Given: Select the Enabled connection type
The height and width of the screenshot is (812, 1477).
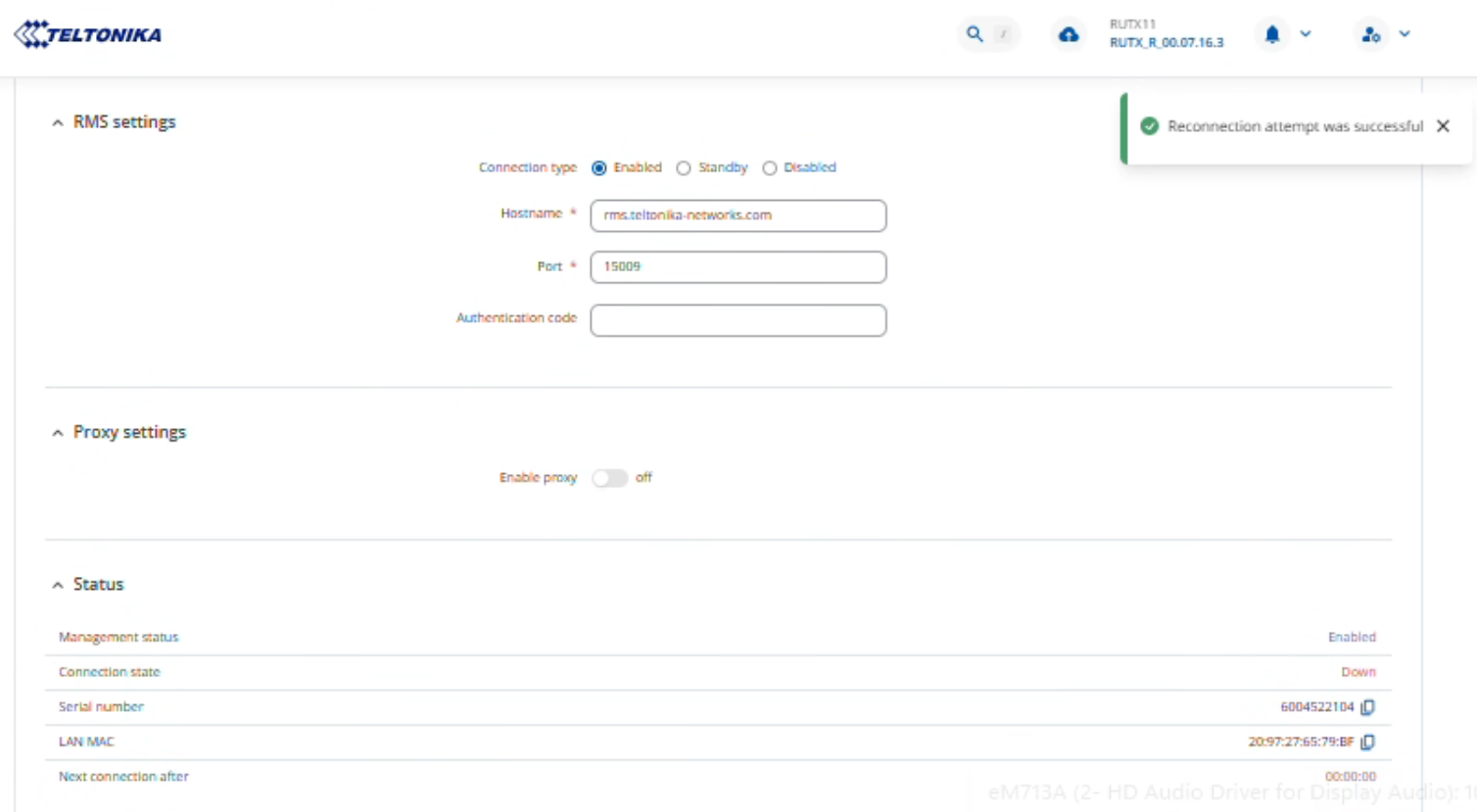Looking at the screenshot, I should [599, 168].
